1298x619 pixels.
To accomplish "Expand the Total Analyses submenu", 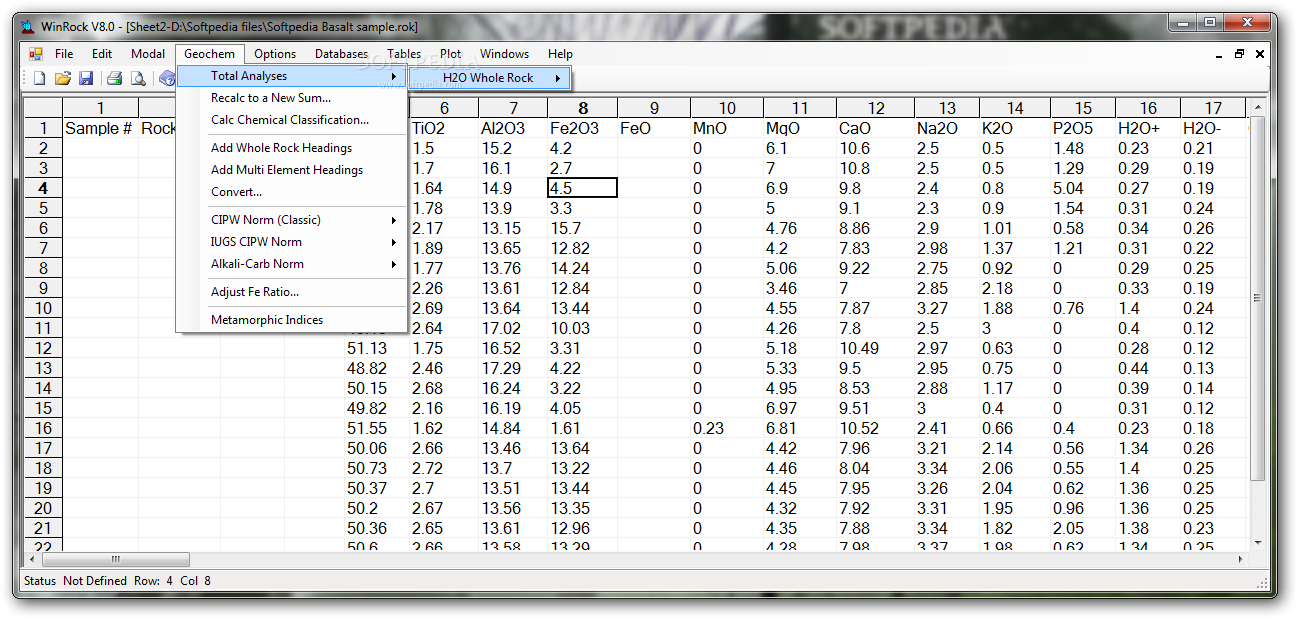I will [x=291, y=76].
